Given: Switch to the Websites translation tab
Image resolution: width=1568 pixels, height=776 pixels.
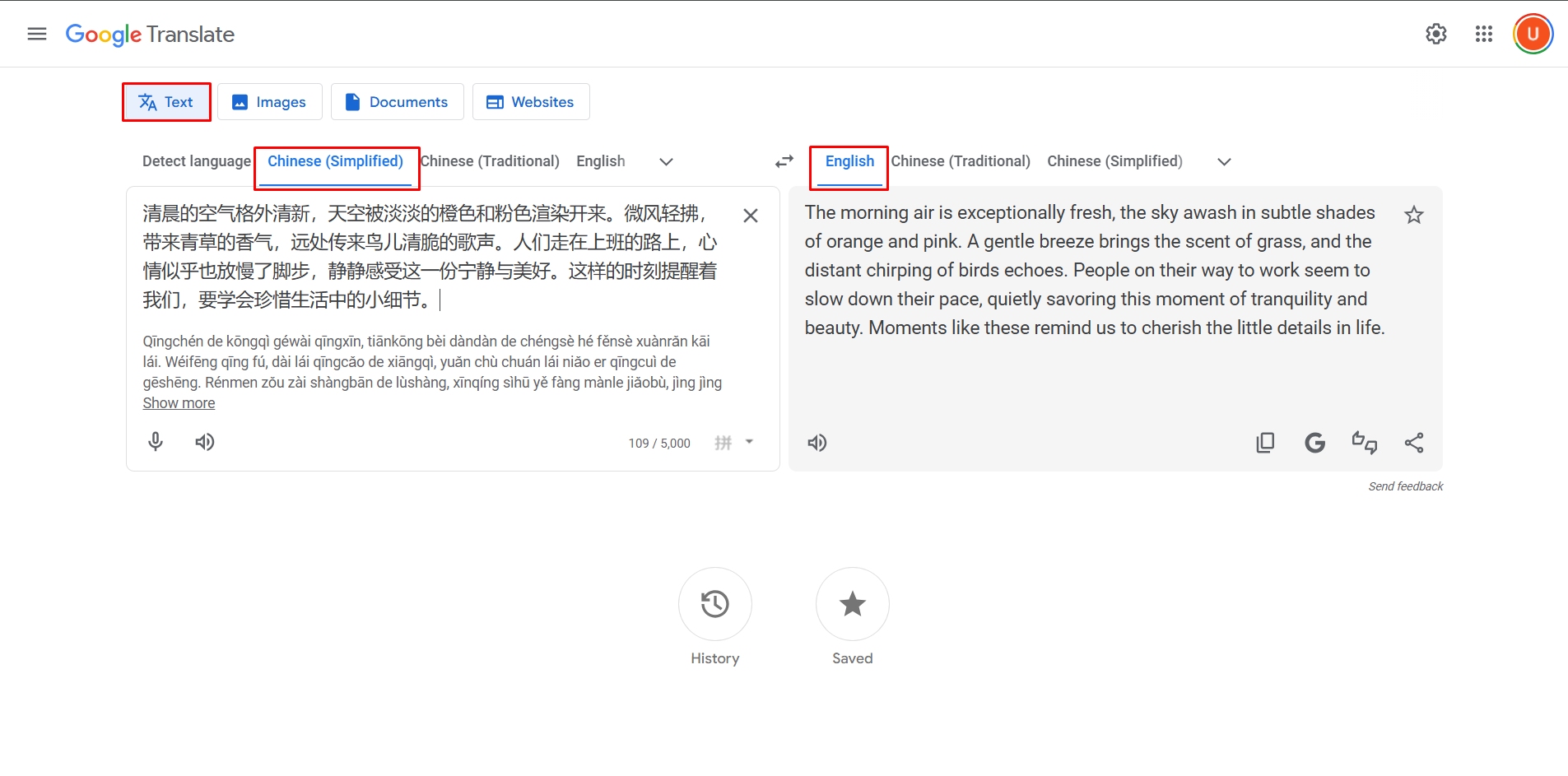Looking at the screenshot, I should [x=531, y=101].
